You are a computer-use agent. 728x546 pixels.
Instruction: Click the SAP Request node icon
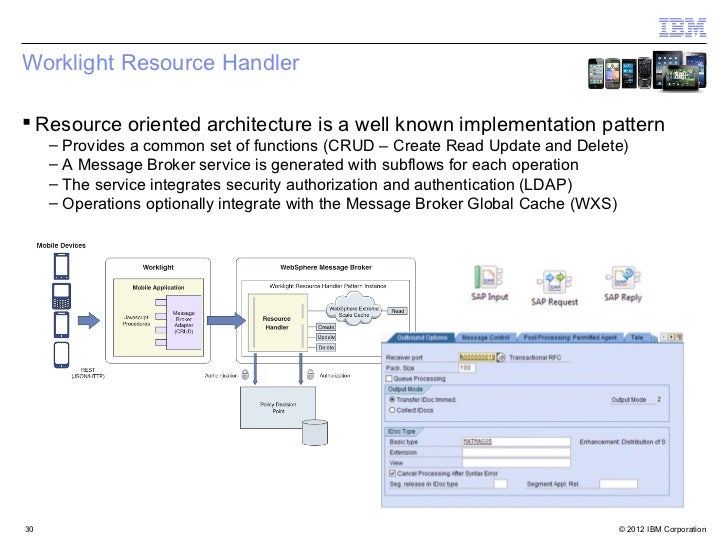(x=554, y=281)
